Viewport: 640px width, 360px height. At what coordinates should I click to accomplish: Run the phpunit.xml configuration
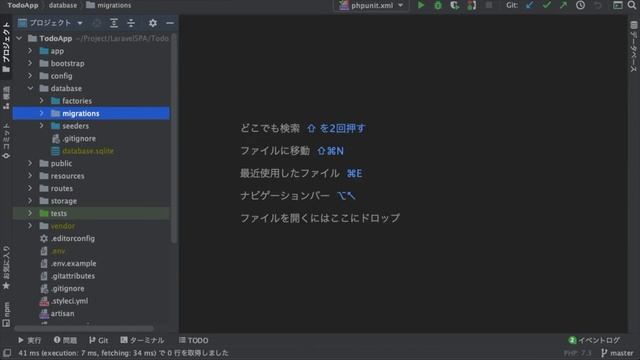pyautogui.click(x=421, y=5)
